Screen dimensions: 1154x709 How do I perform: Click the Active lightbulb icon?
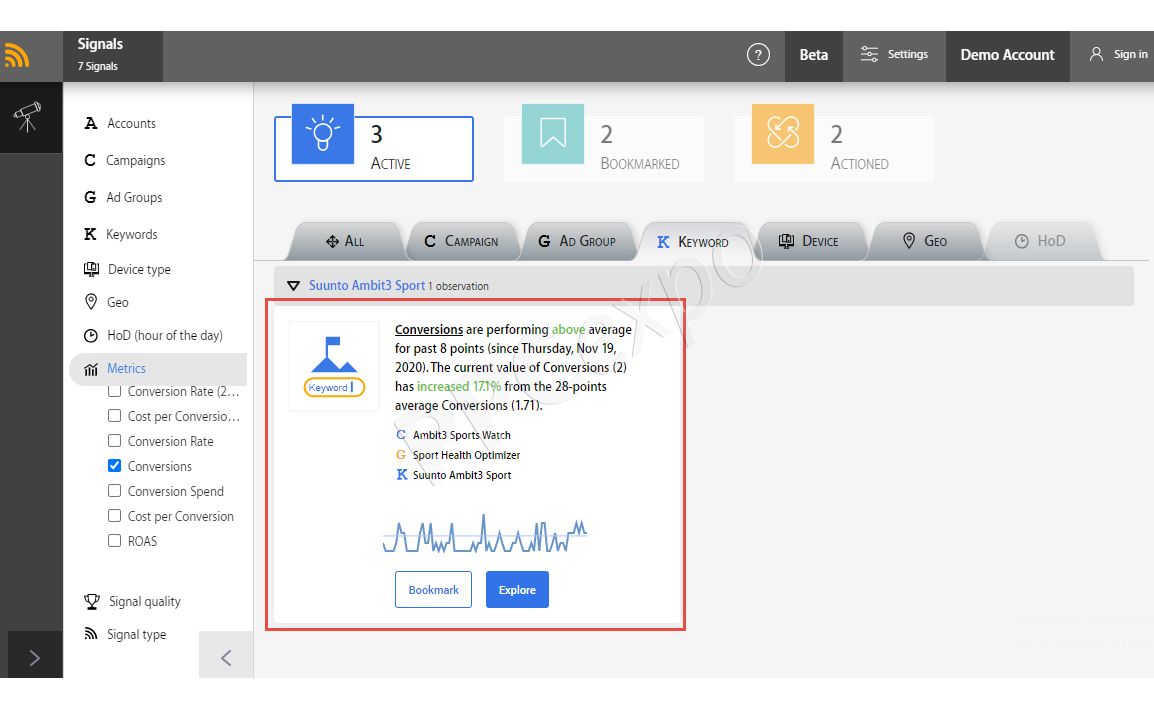coord(322,133)
